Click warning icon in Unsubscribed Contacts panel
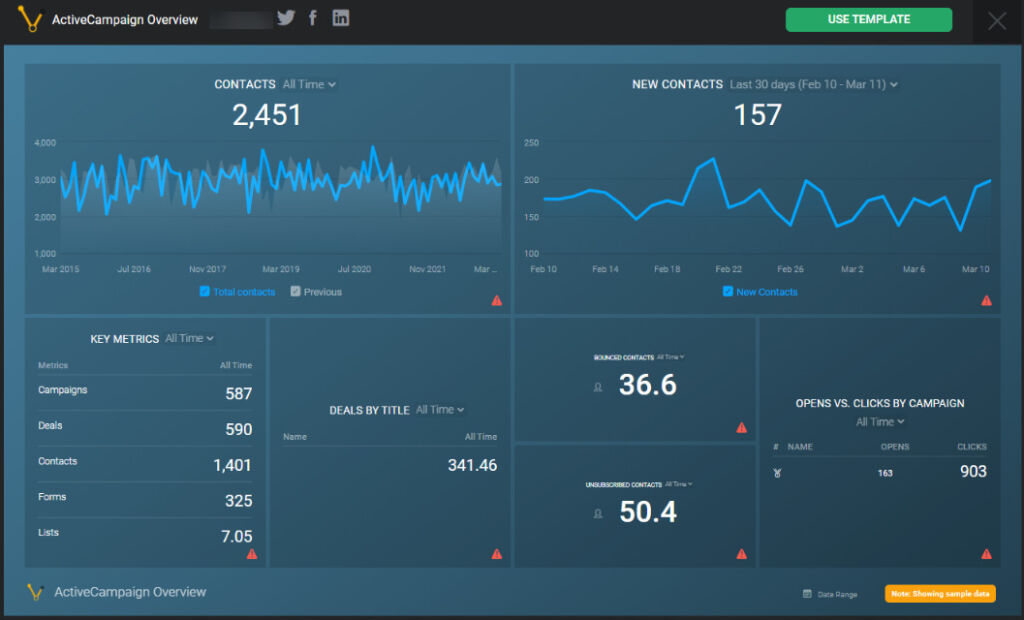Screen dimensions: 1024x620 click(741, 554)
